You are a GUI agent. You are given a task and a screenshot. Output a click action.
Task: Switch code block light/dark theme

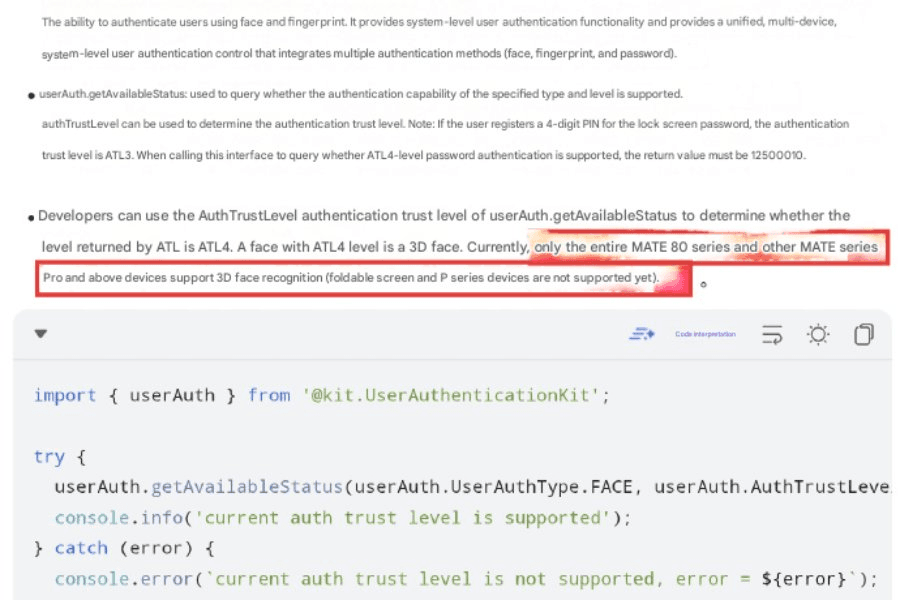818,334
